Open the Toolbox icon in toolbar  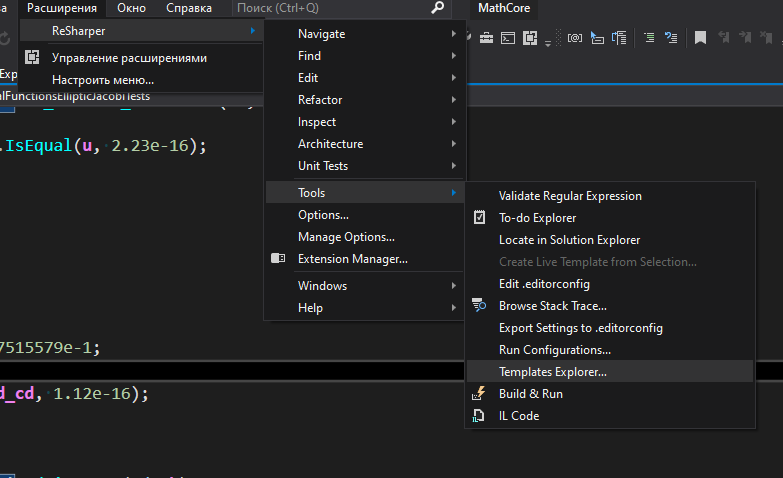(486, 38)
